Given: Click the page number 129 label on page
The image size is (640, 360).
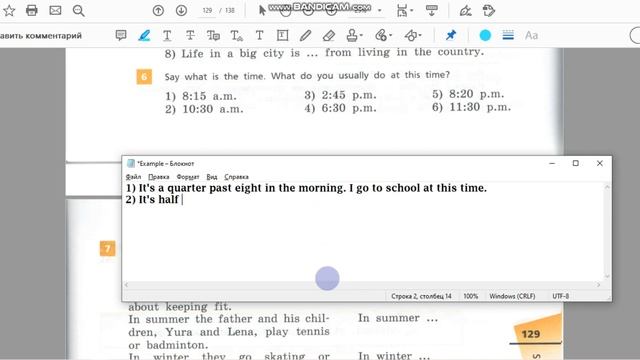Looking at the screenshot, I should tap(531, 334).
